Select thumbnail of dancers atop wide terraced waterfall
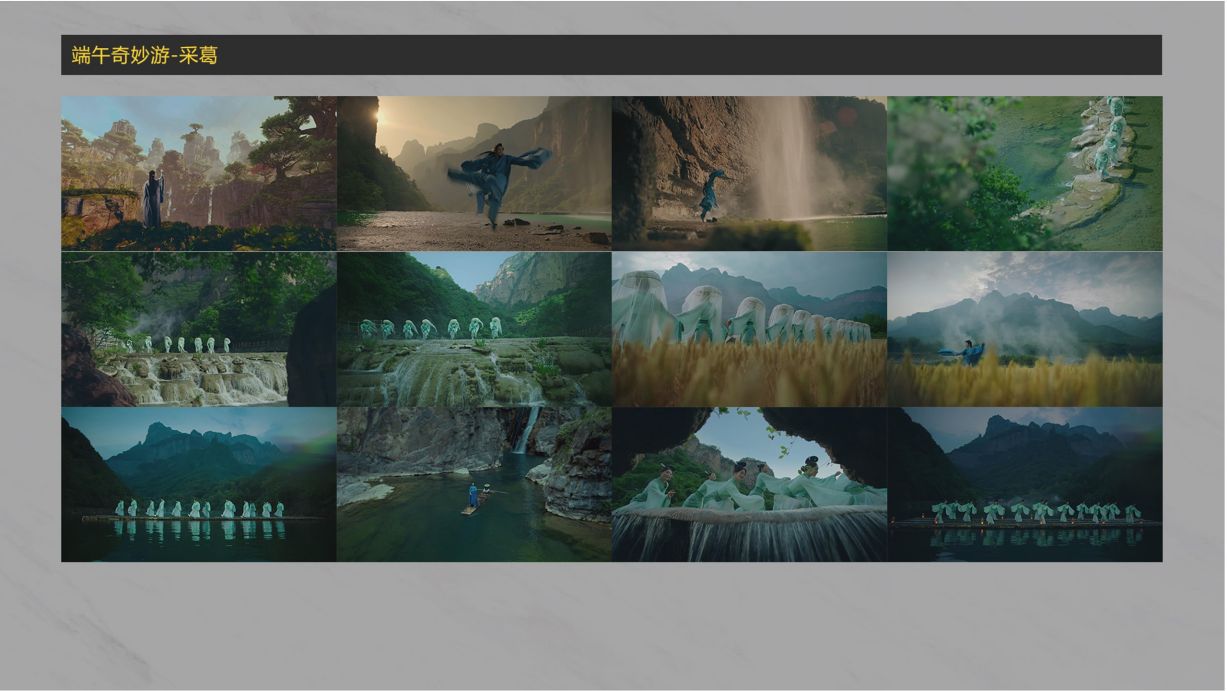1227x691 pixels. click(x=474, y=329)
